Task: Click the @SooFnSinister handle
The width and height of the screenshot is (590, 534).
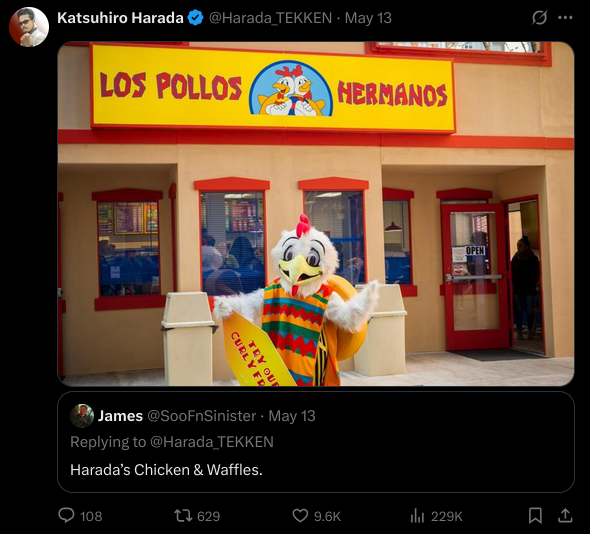Action: click(x=202, y=416)
